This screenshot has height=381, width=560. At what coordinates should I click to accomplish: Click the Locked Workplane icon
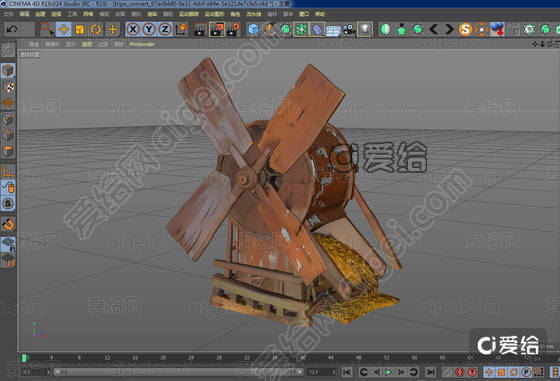(x=8, y=244)
